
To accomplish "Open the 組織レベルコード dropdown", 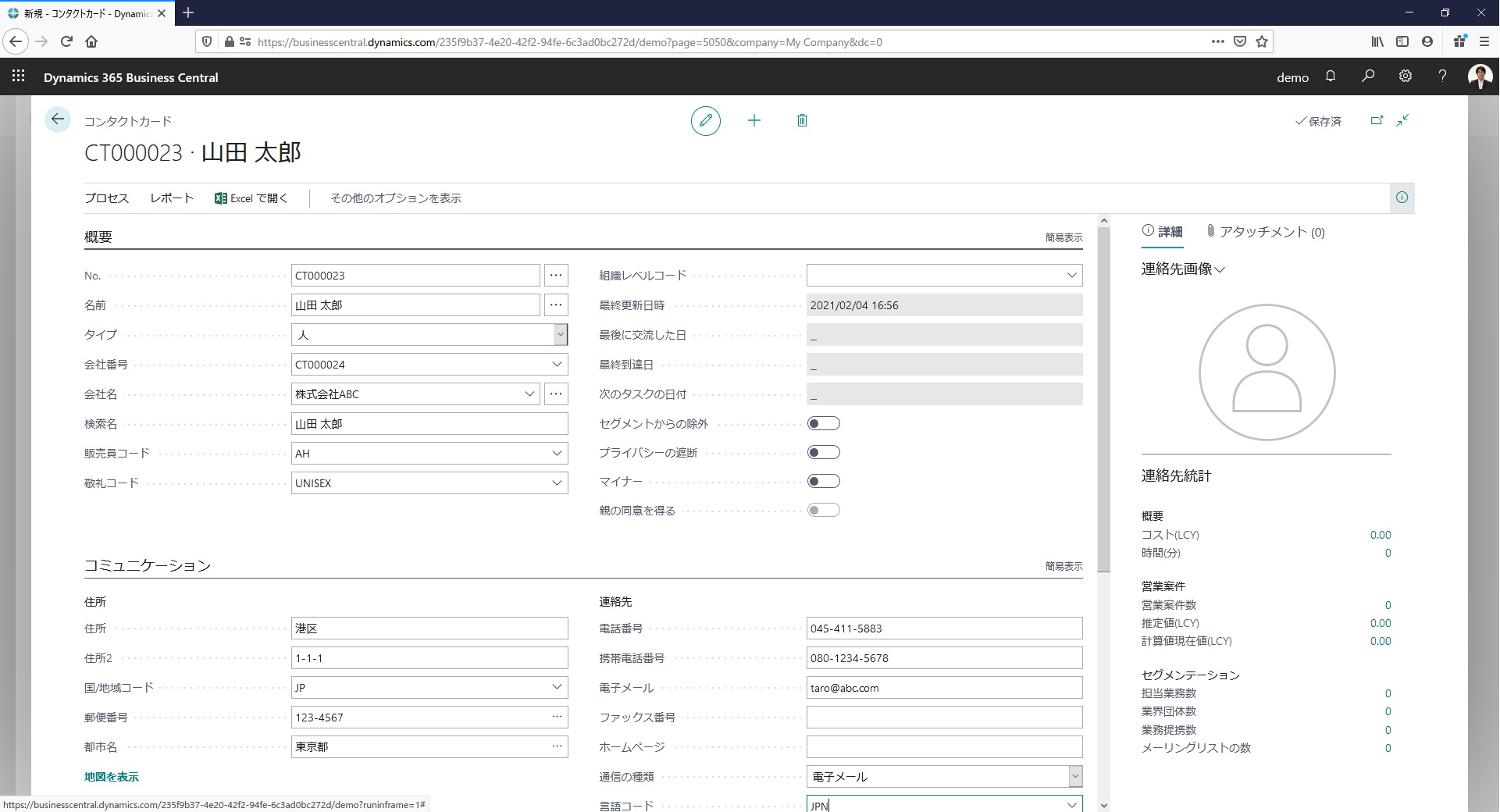I will point(1071,276).
